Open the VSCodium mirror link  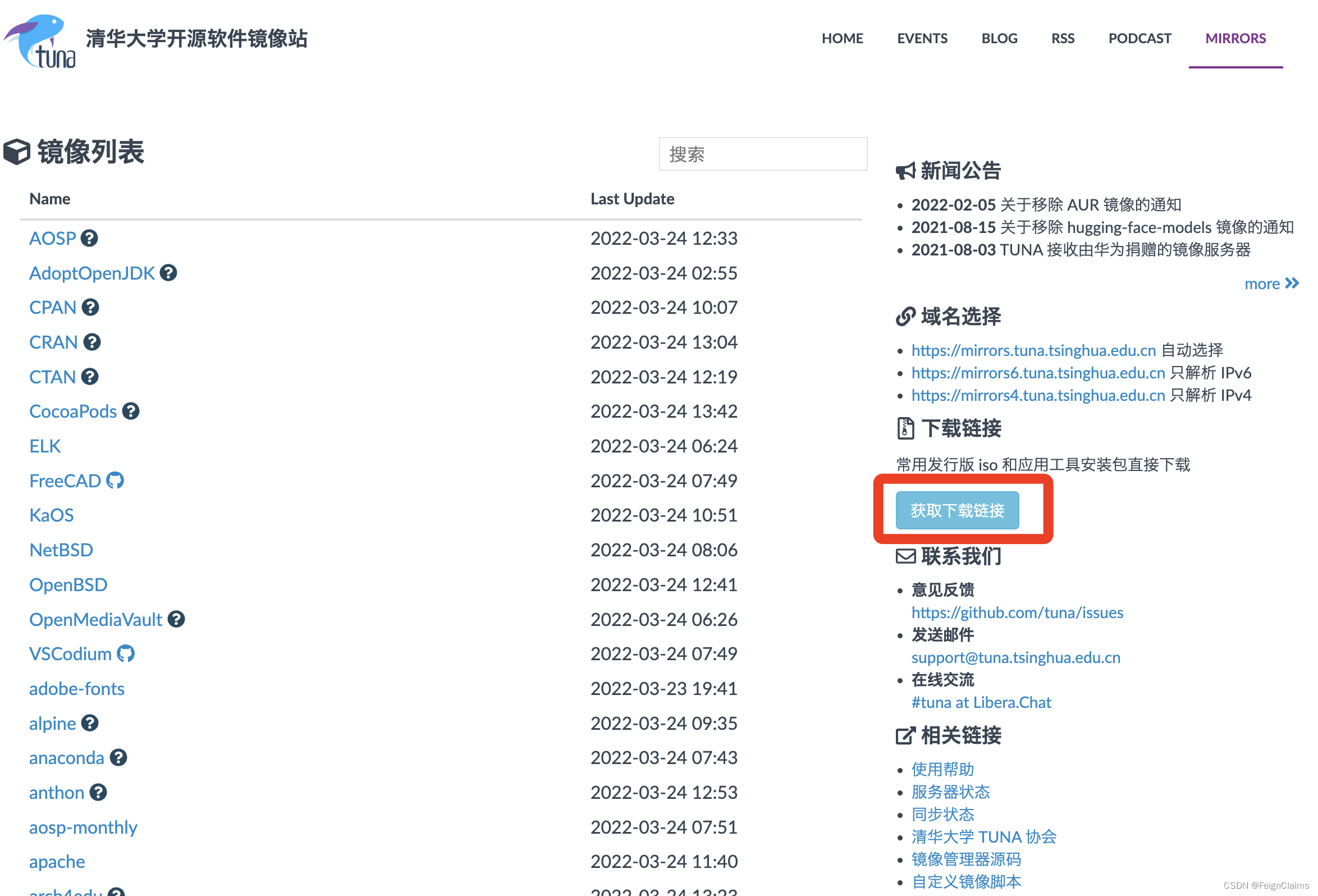coord(70,654)
